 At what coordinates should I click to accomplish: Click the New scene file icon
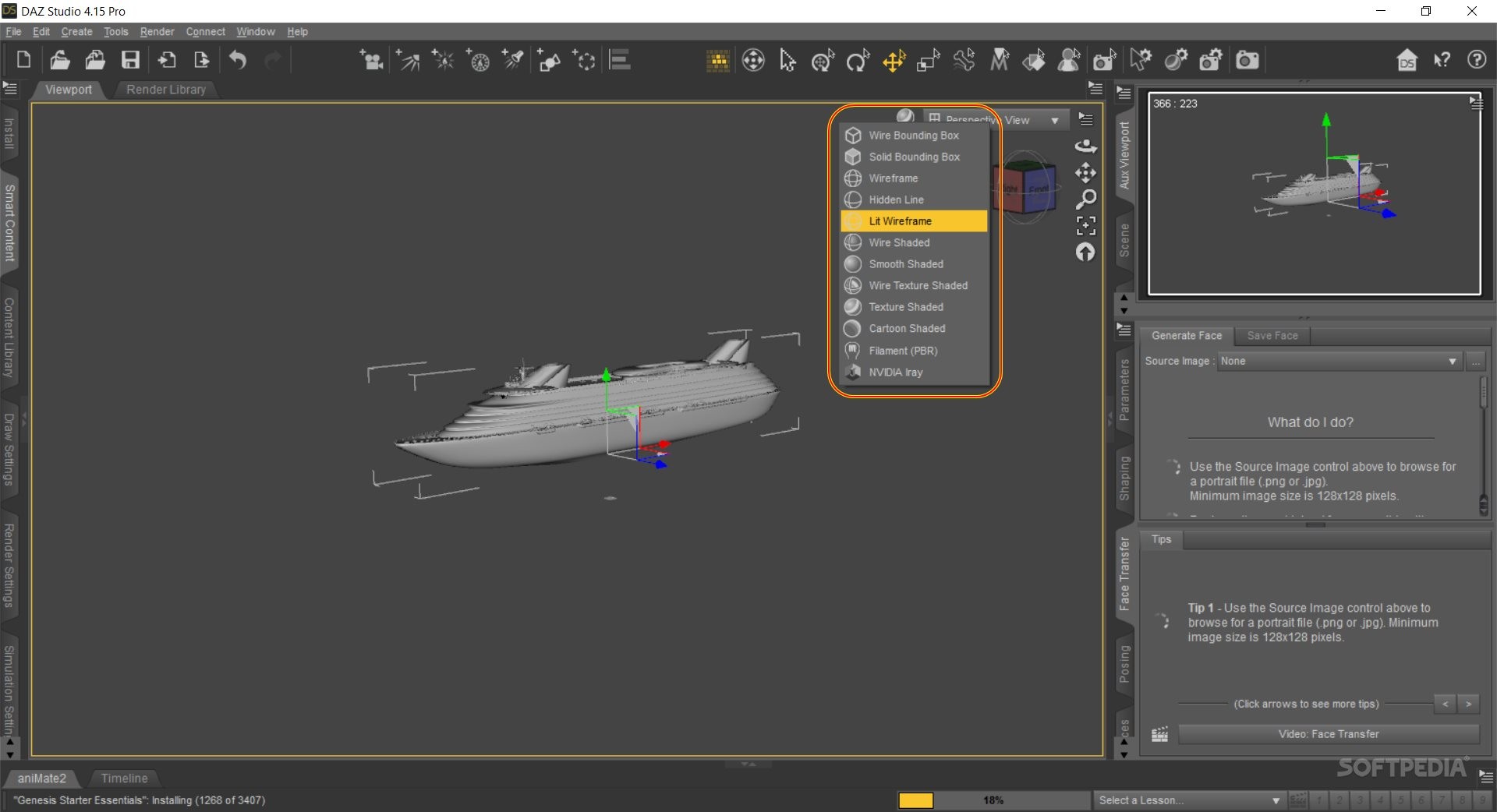click(x=23, y=60)
